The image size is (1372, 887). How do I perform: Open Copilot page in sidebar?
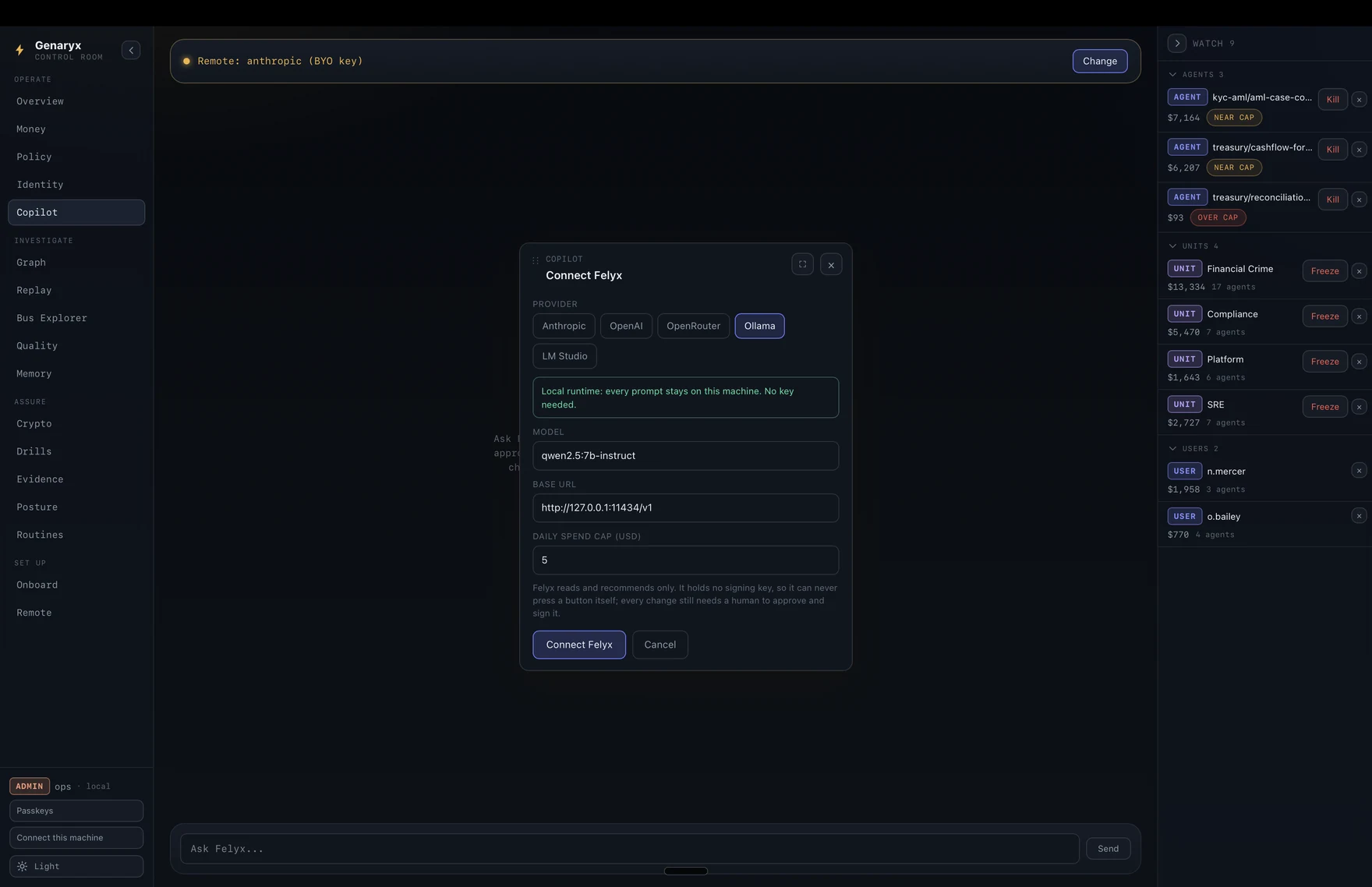(76, 213)
